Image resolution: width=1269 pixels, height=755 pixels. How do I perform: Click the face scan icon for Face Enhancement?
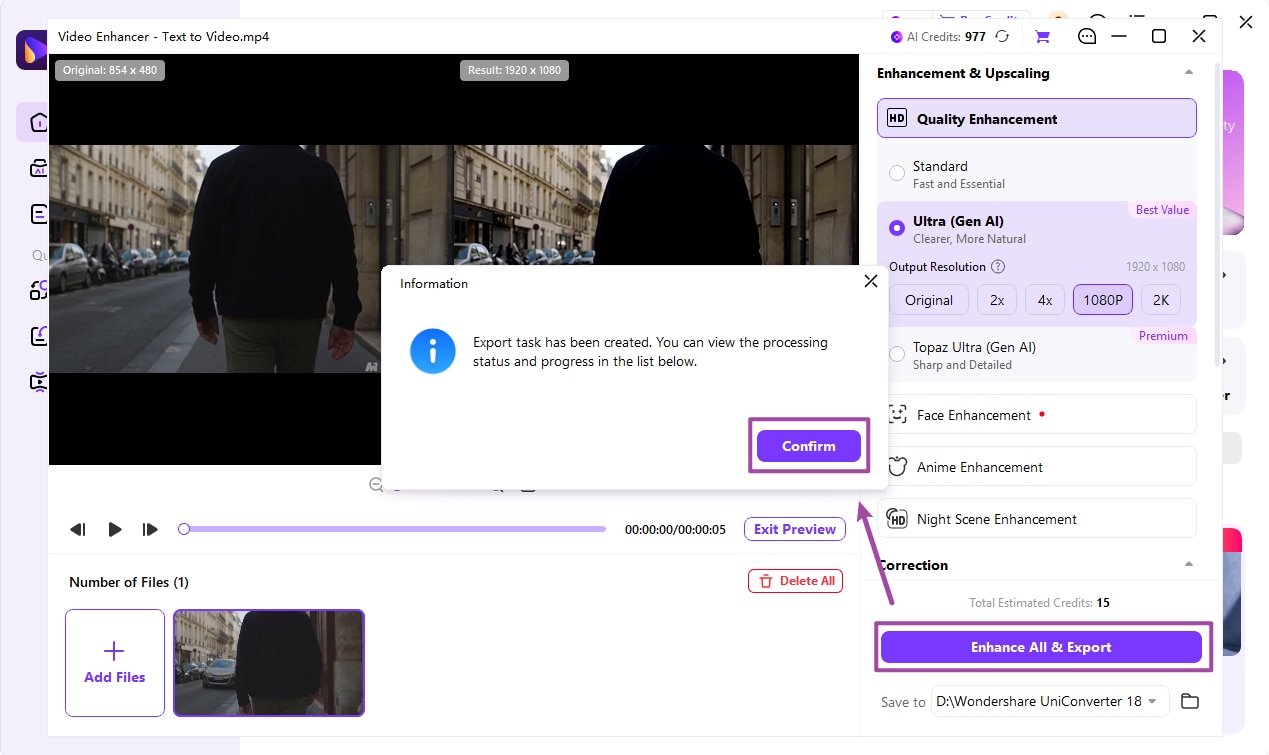897,414
